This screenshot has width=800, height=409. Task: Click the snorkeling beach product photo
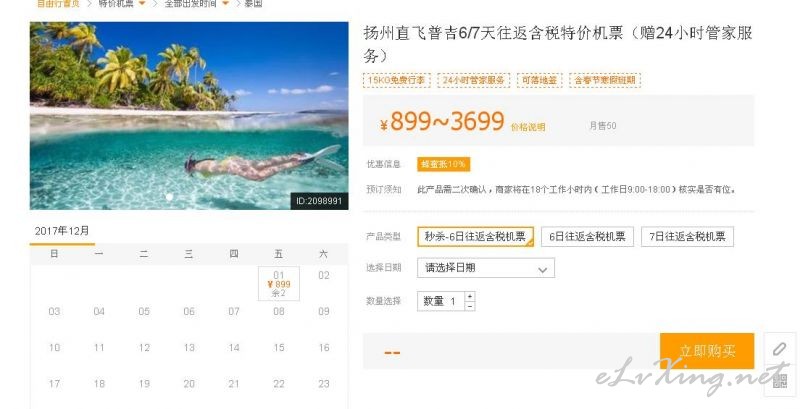[189, 116]
